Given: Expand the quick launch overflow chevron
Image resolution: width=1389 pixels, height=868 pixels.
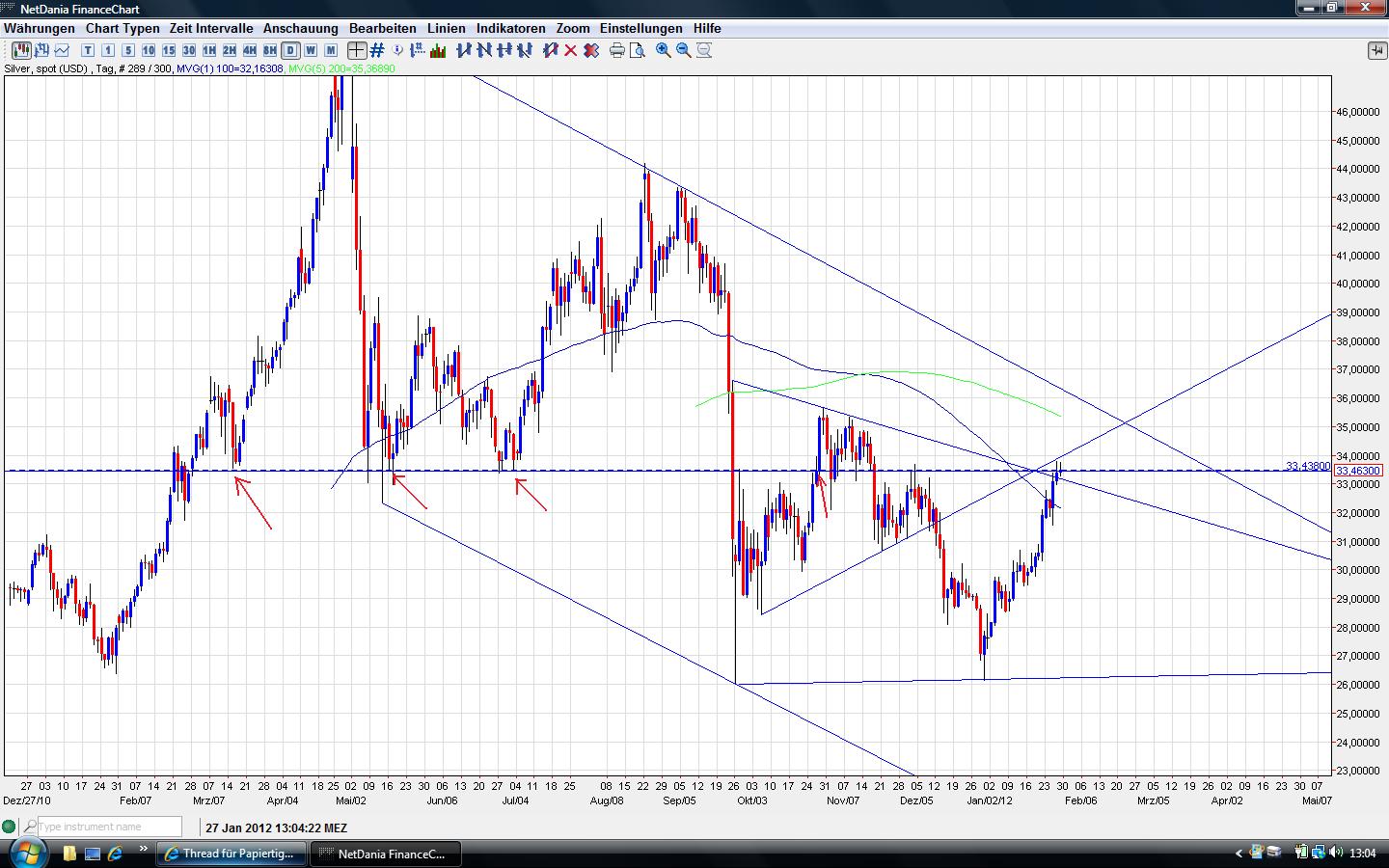Looking at the screenshot, I should click(144, 850).
